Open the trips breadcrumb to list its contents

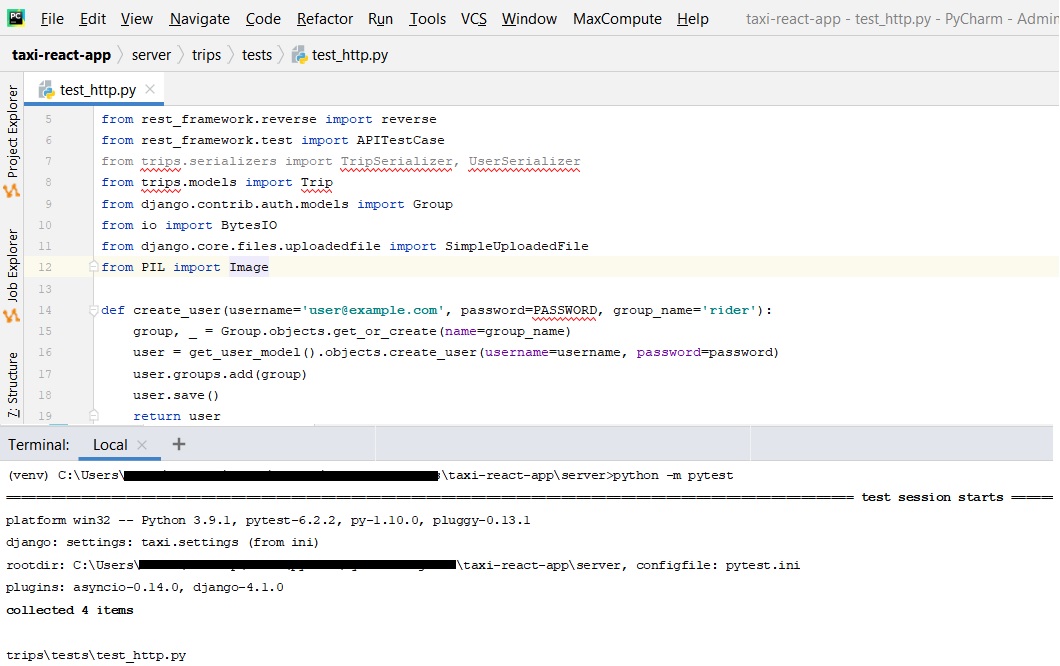coord(206,55)
